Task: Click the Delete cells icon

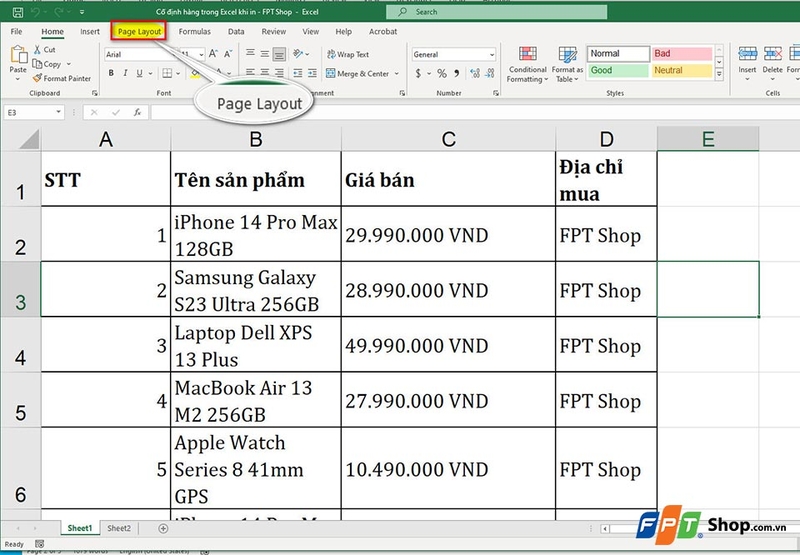Action: 772,53
